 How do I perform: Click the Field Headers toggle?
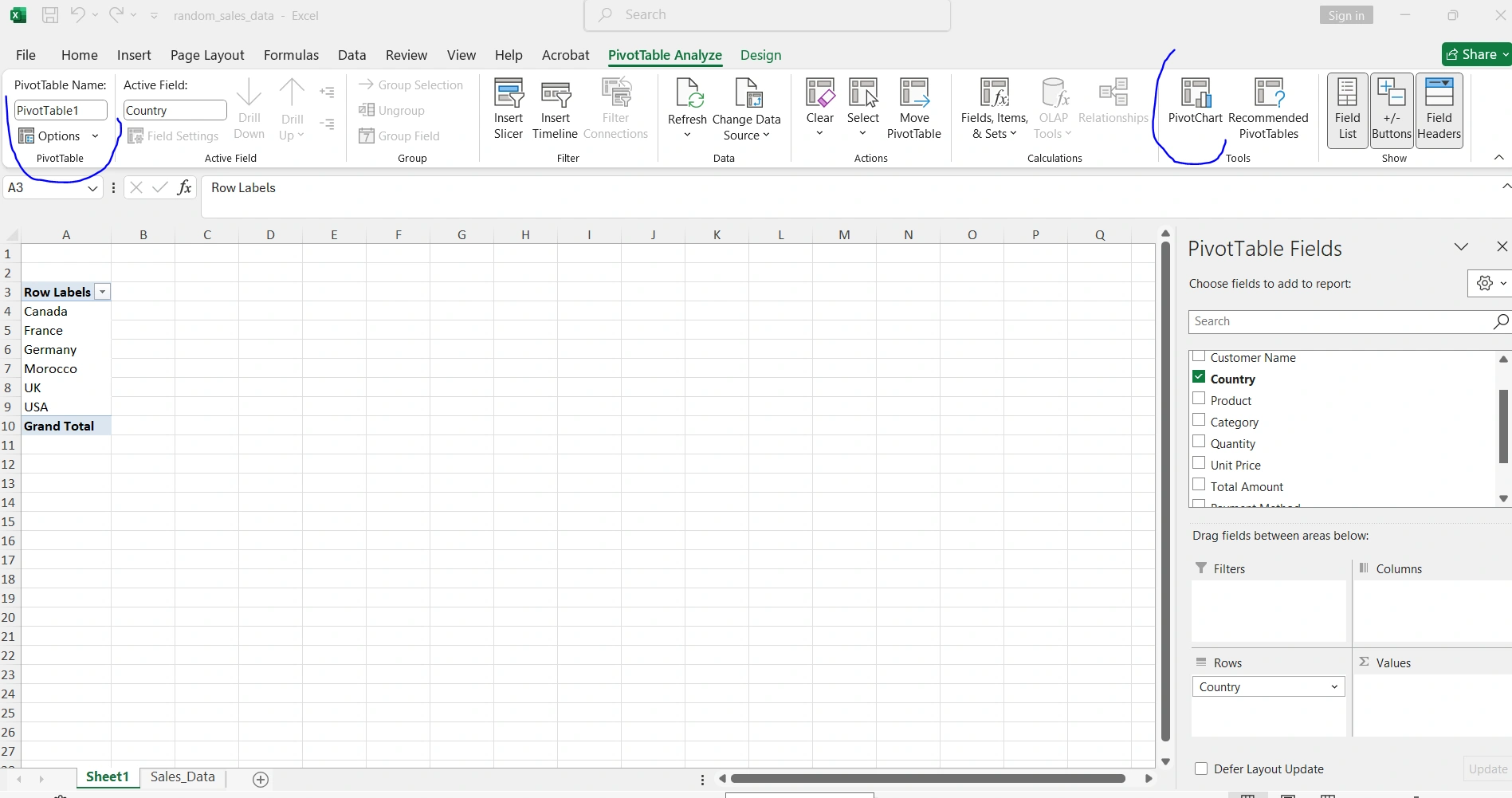pos(1438,110)
